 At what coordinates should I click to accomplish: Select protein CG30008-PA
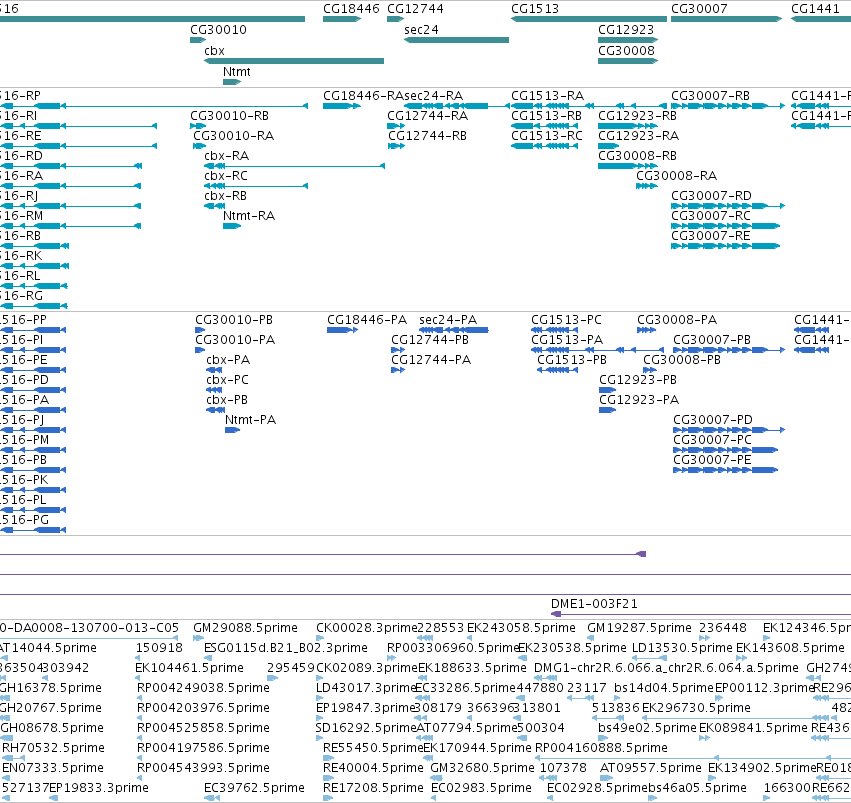pyautogui.click(x=677, y=320)
